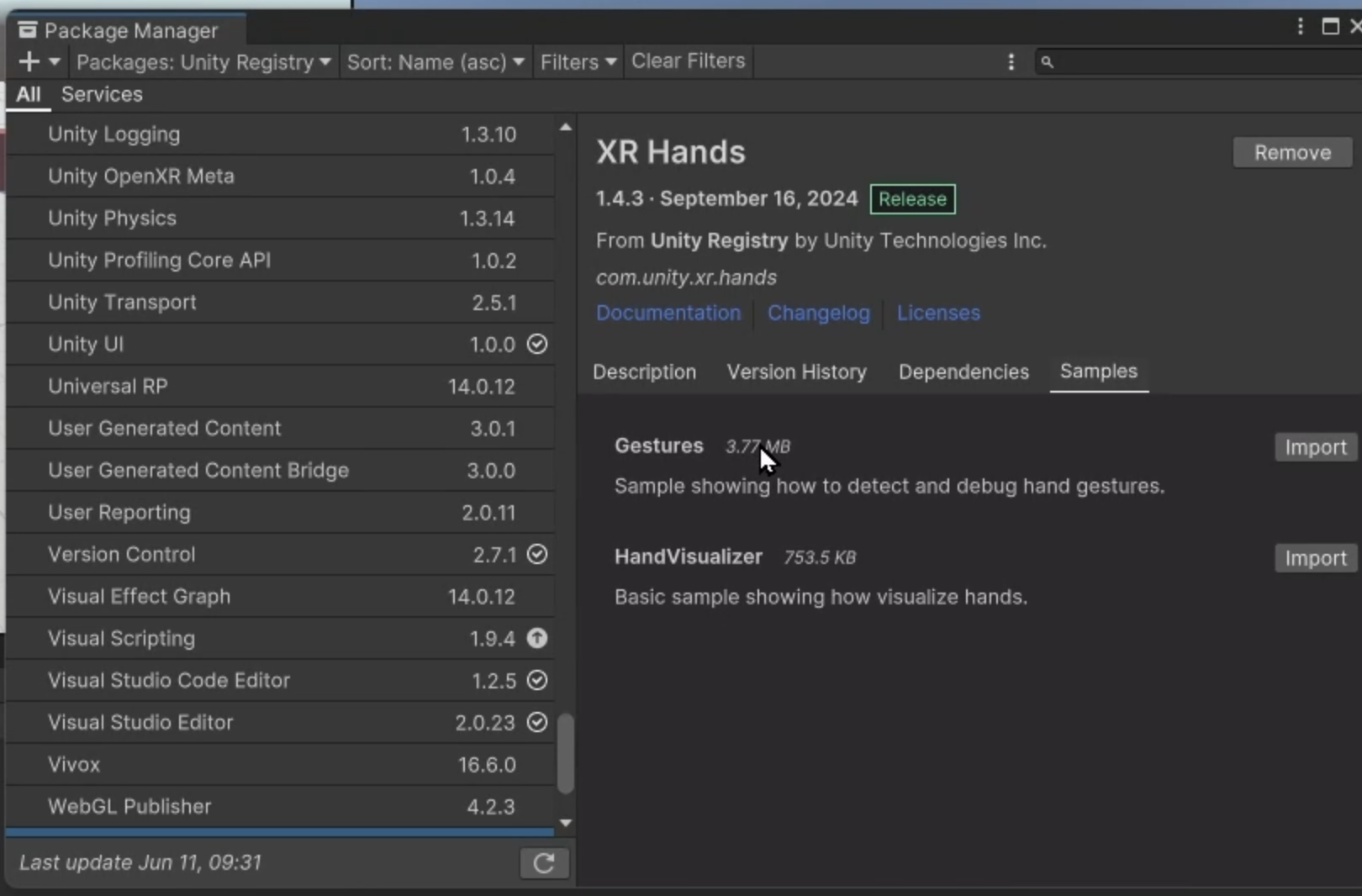
Task: Select the Visual Scripting package
Action: (x=280, y=639)
